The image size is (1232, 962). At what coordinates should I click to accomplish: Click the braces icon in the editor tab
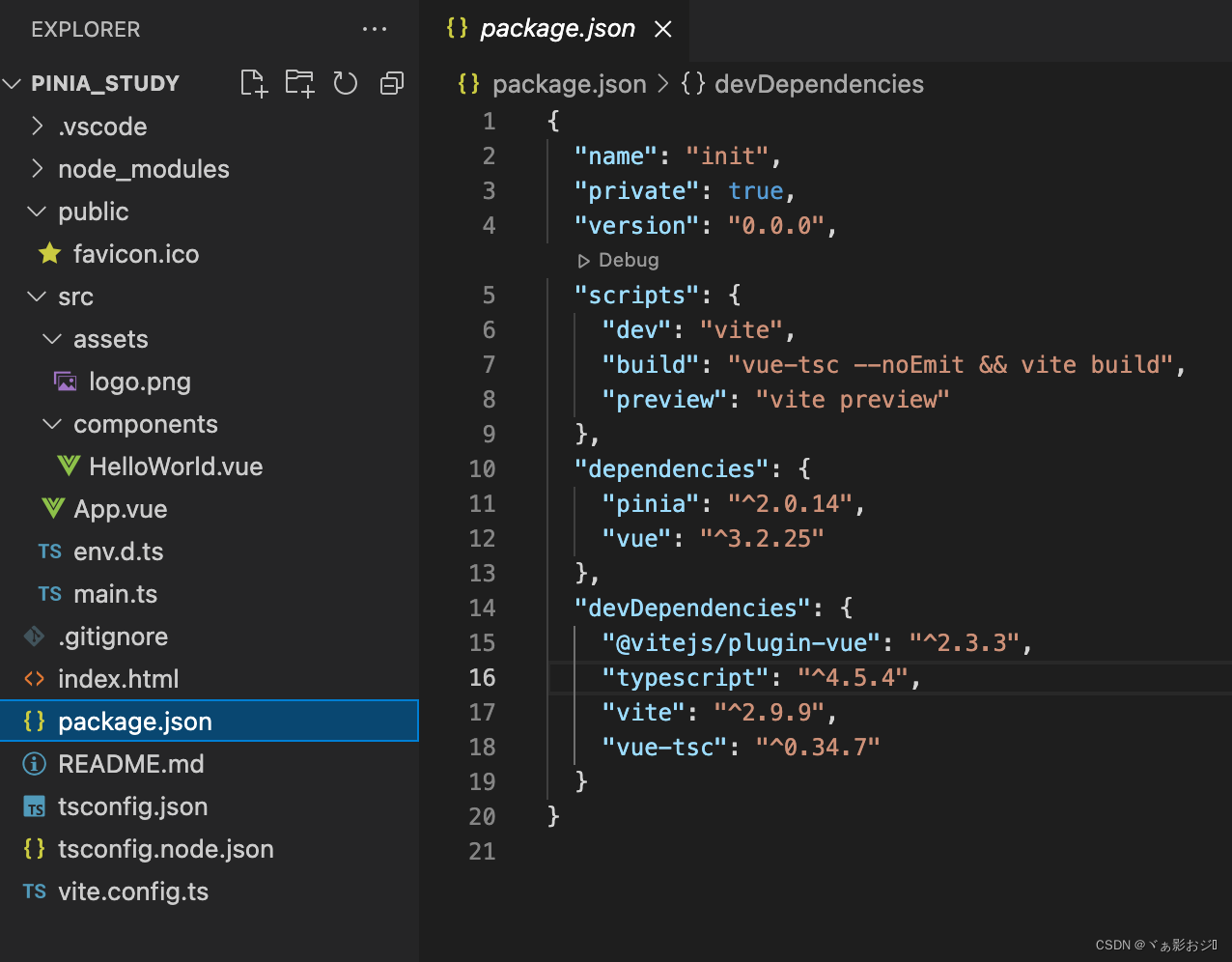point(458,27)
